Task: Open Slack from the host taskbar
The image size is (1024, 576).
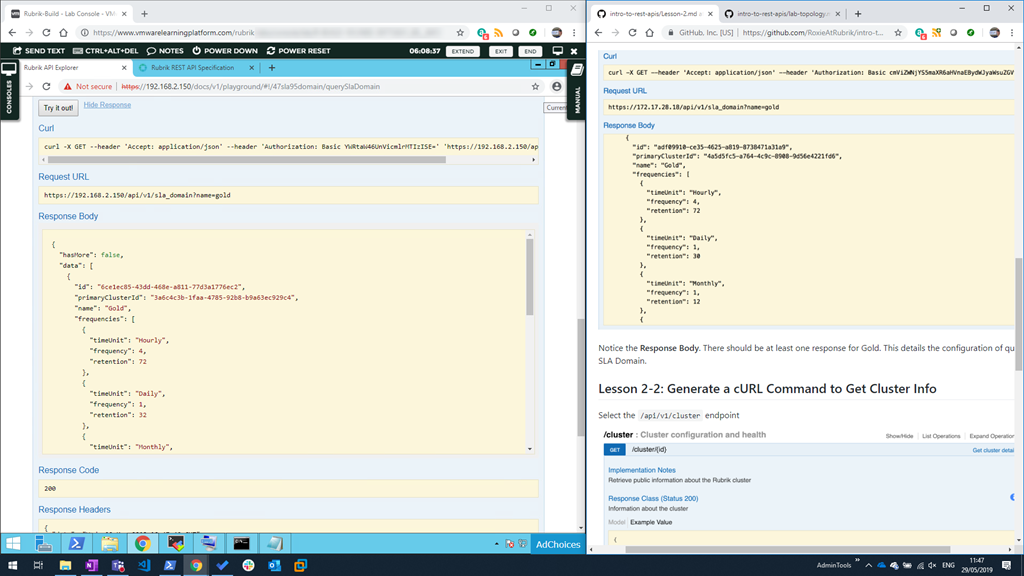Action: point(248,566)
